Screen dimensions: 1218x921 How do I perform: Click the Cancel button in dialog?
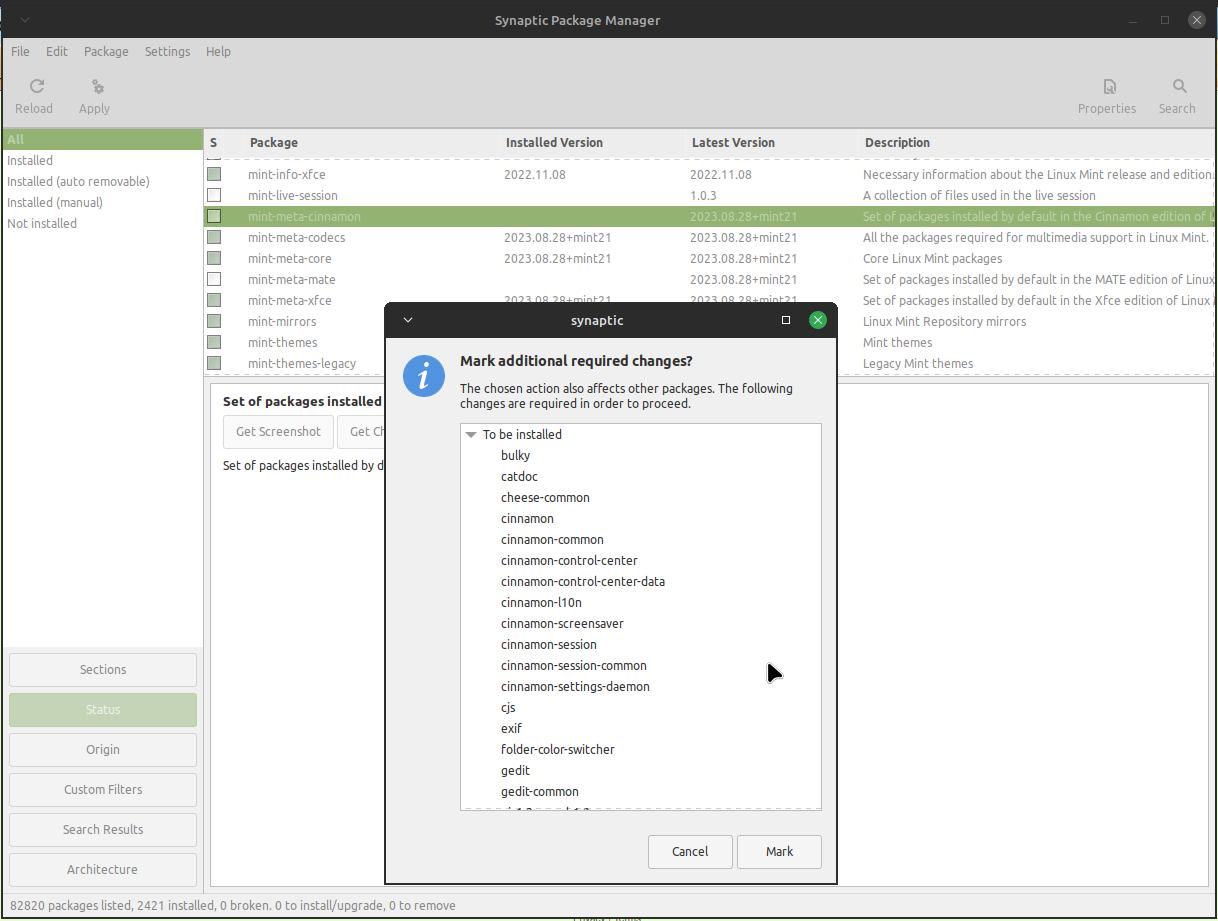(x=690, y=852)
